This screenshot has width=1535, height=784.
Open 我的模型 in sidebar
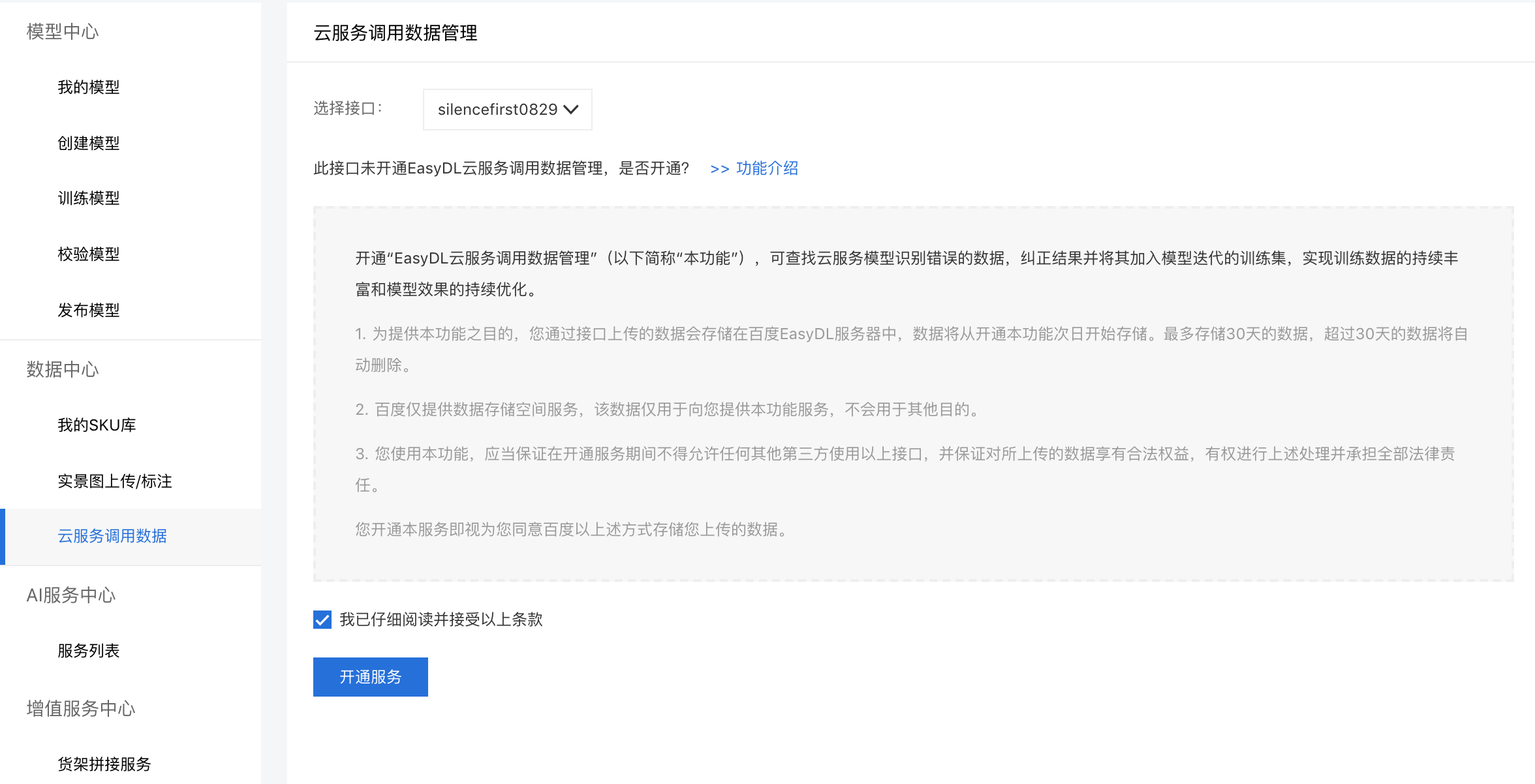point(89,87)
